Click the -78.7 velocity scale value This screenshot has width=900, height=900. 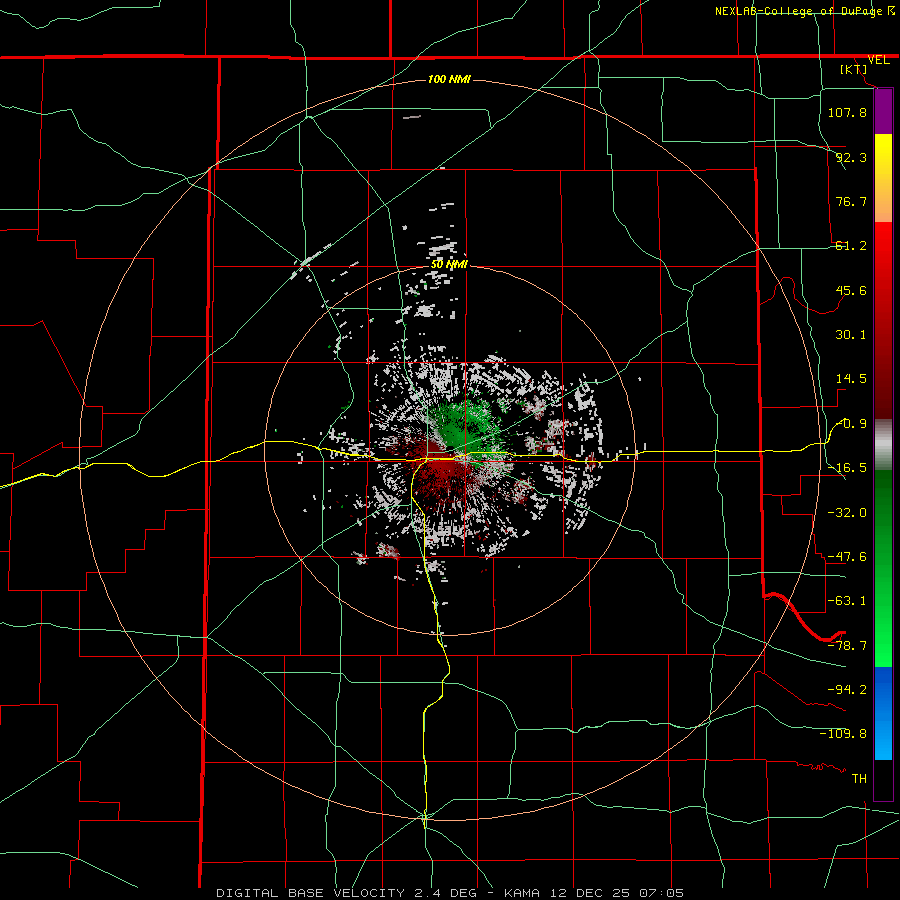[x=847, y=646]
